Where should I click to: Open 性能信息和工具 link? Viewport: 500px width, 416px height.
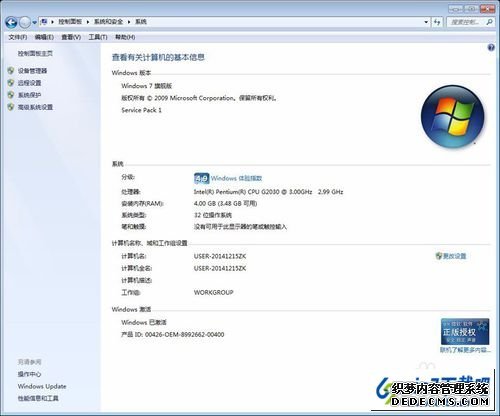click(x=38, y=398)
